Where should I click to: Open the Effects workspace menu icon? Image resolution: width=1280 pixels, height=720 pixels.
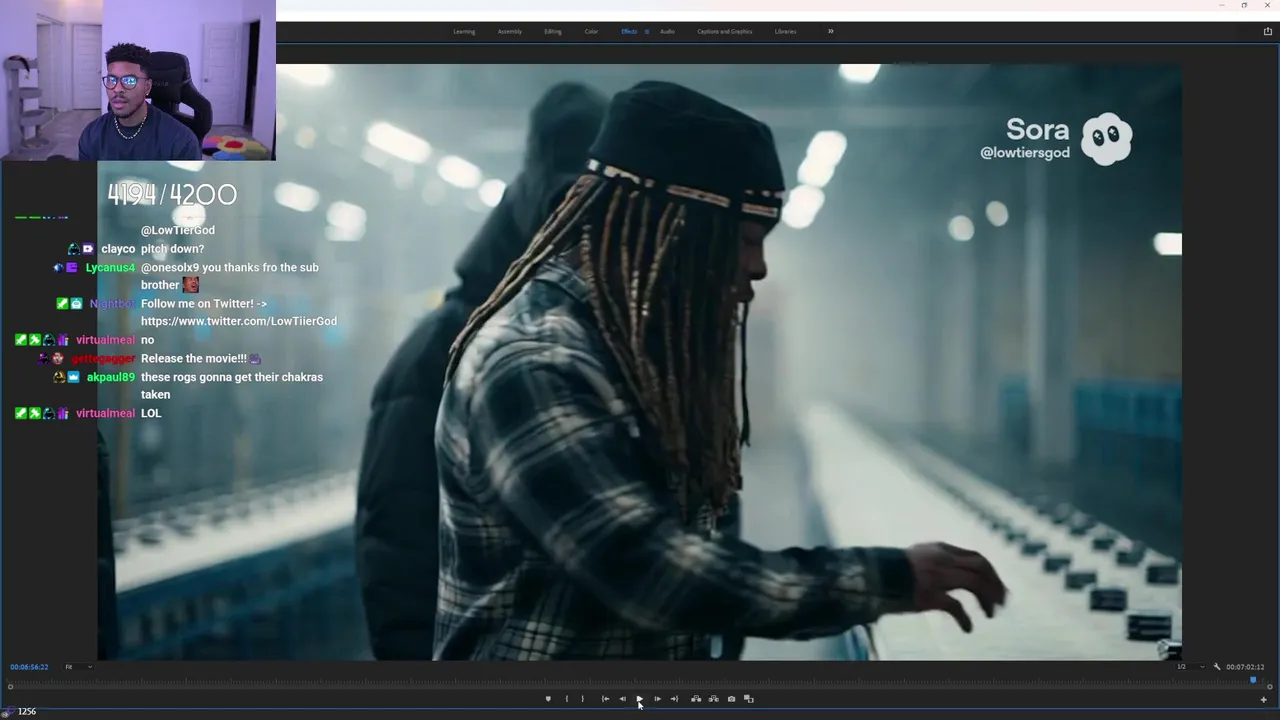pyautogui.click(x=646, y=32)
